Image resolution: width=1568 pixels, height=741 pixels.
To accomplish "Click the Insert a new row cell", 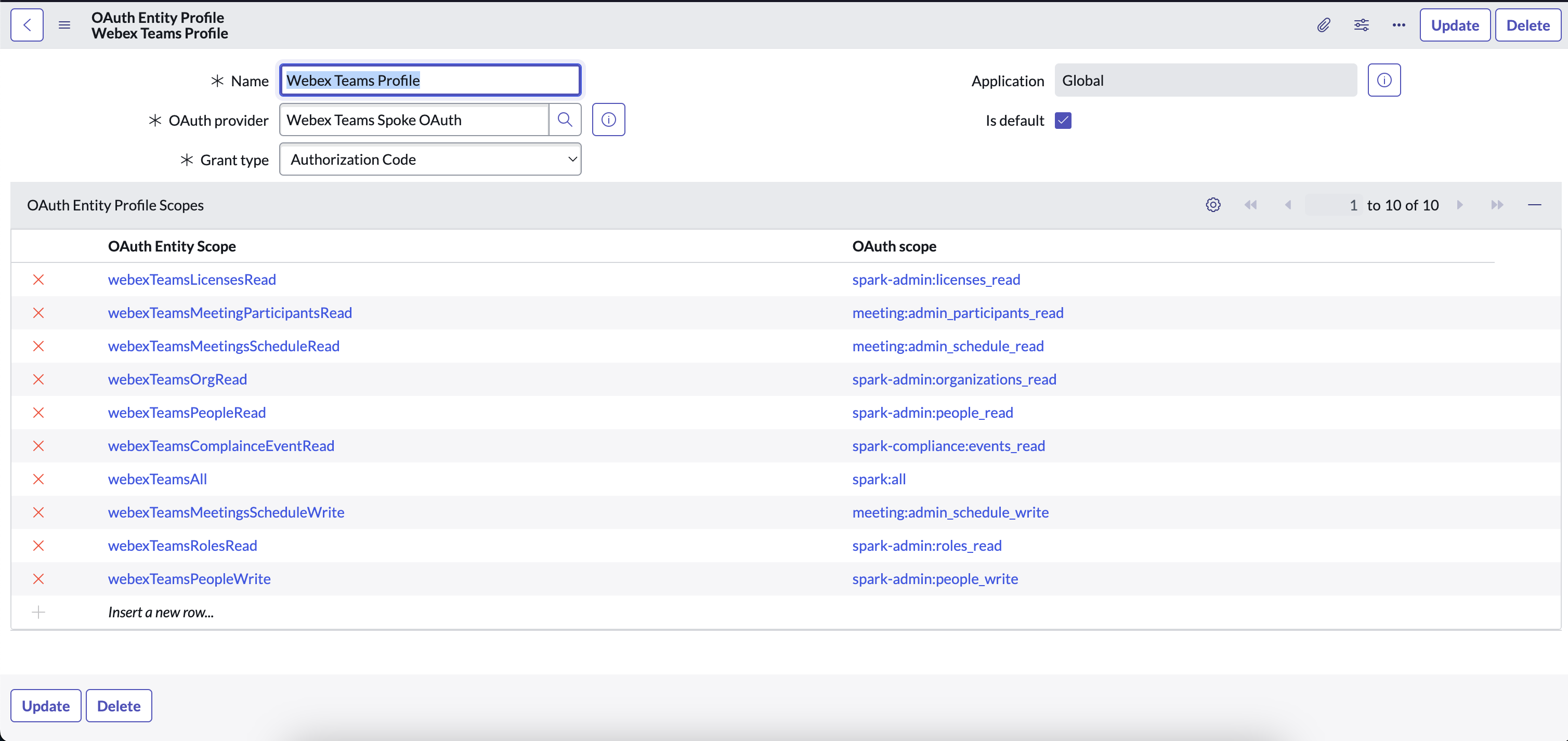I will click(161, 612).
